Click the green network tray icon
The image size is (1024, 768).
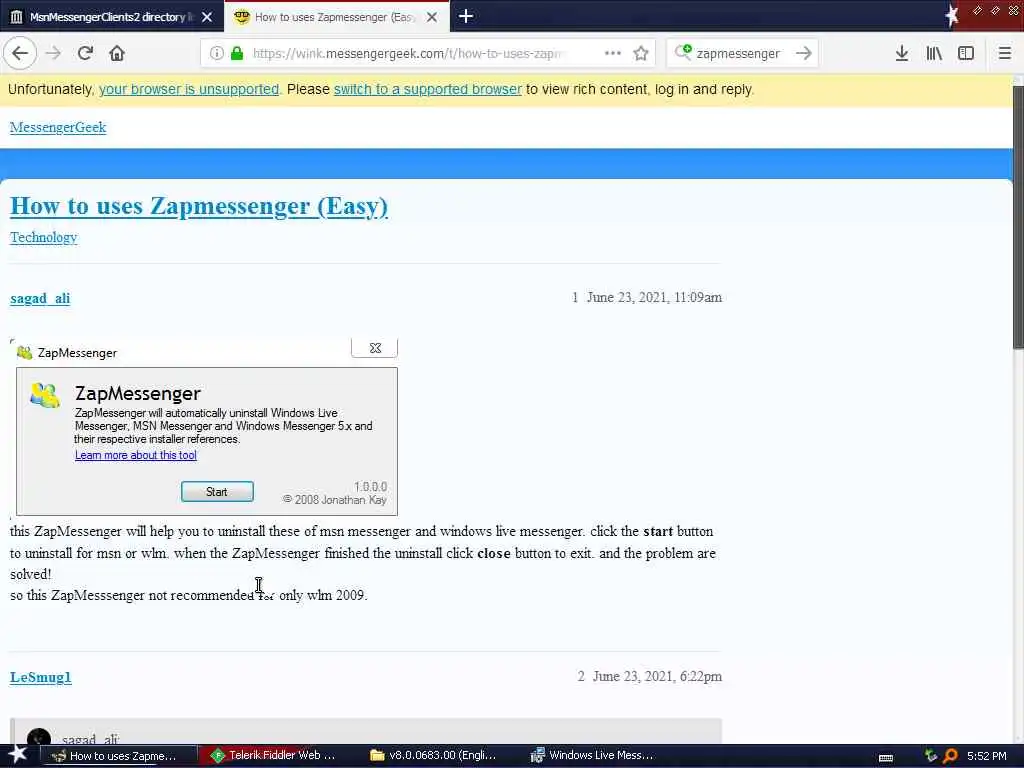931,756
